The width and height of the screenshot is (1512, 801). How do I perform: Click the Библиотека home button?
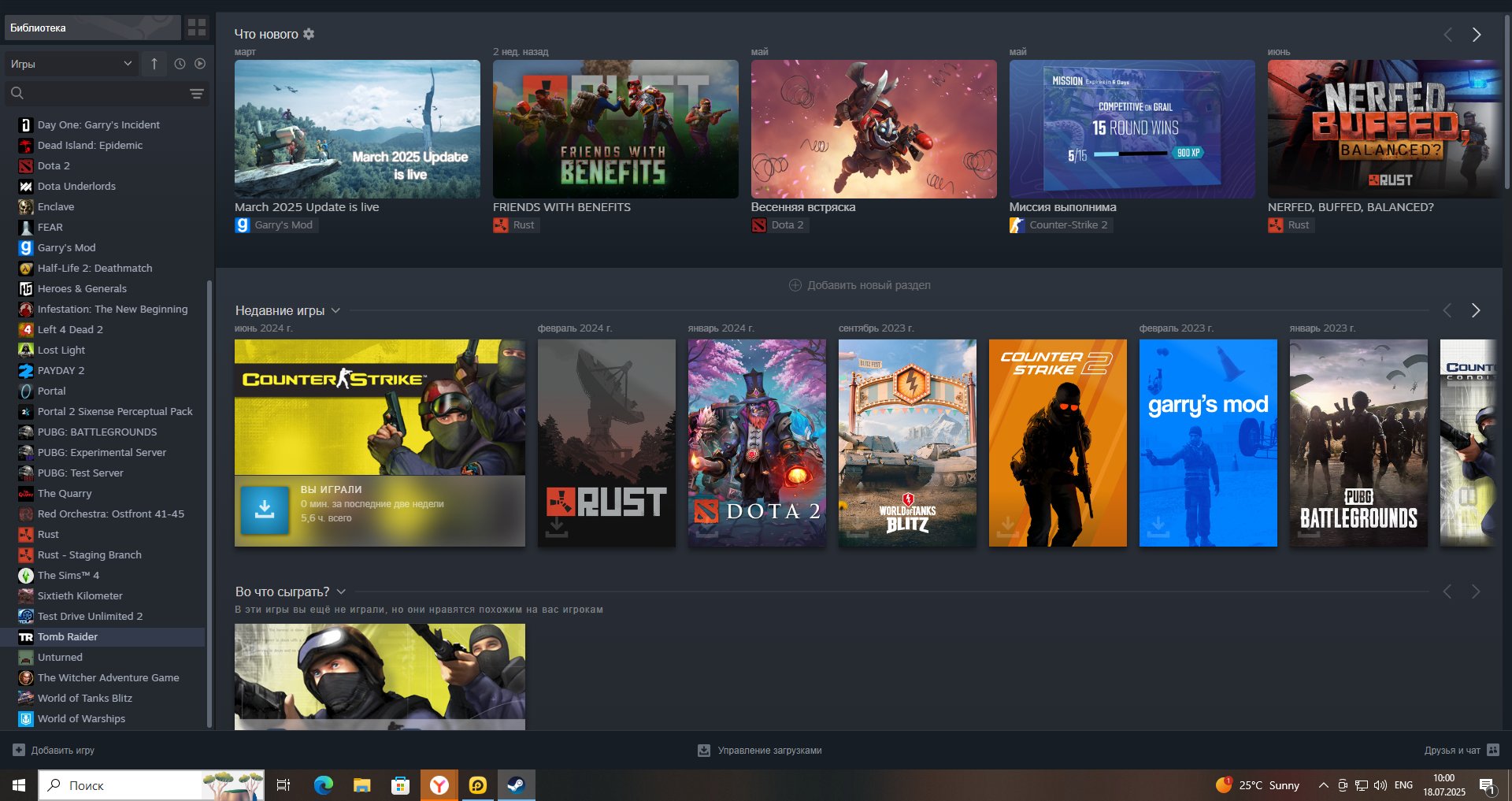tap(92, 28)
